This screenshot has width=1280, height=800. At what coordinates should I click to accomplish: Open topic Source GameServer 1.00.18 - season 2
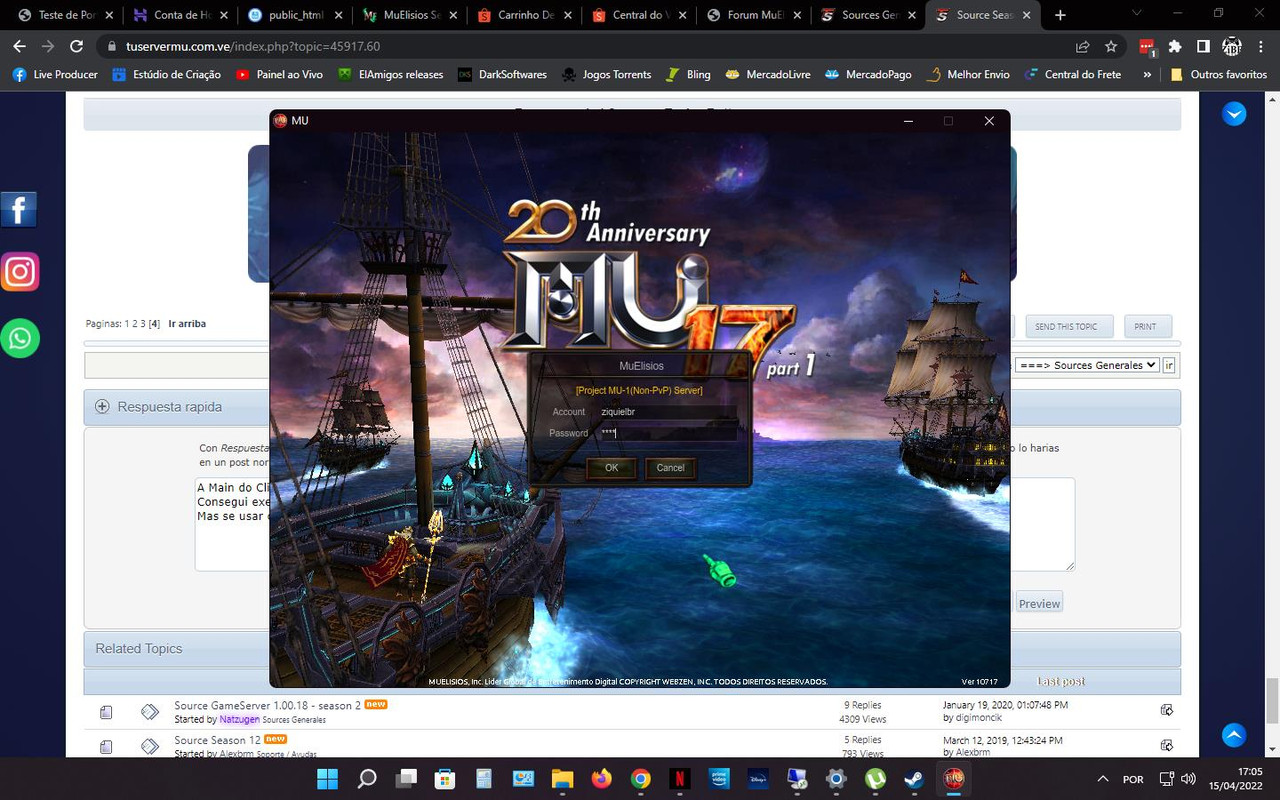pos(267,706)
